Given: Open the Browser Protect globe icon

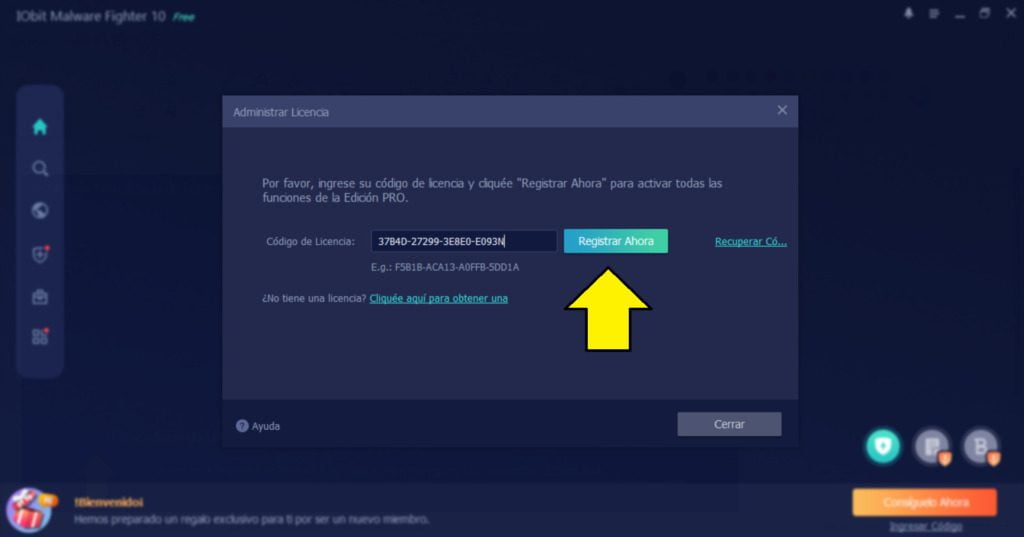Looking at the screenshot, I should (40, 210).
